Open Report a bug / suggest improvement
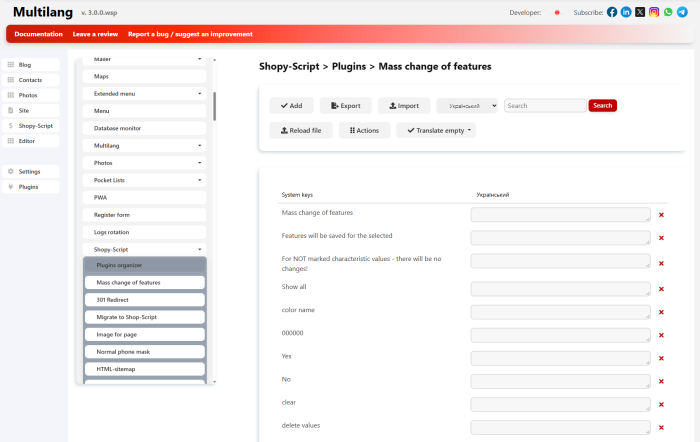This screenshot has width=700, height=442. click(190, 34)
